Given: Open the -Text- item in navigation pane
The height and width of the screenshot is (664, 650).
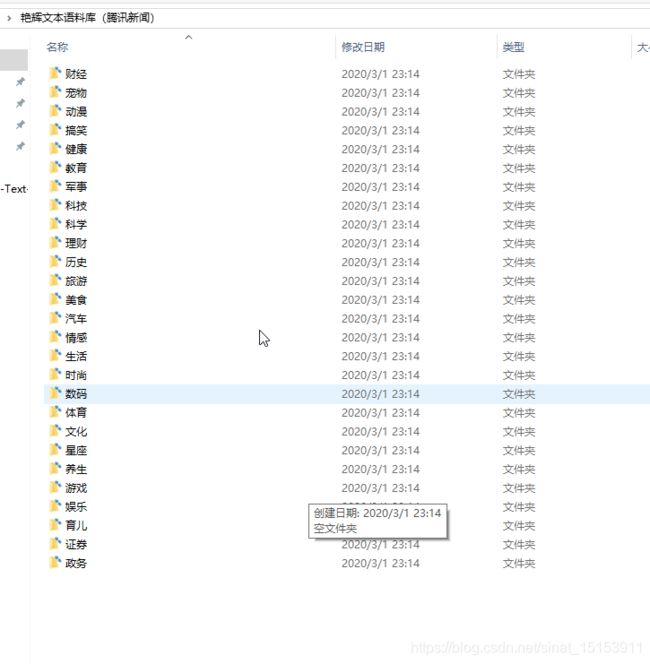Looking at the screenshot, I should tap(14, 189).
